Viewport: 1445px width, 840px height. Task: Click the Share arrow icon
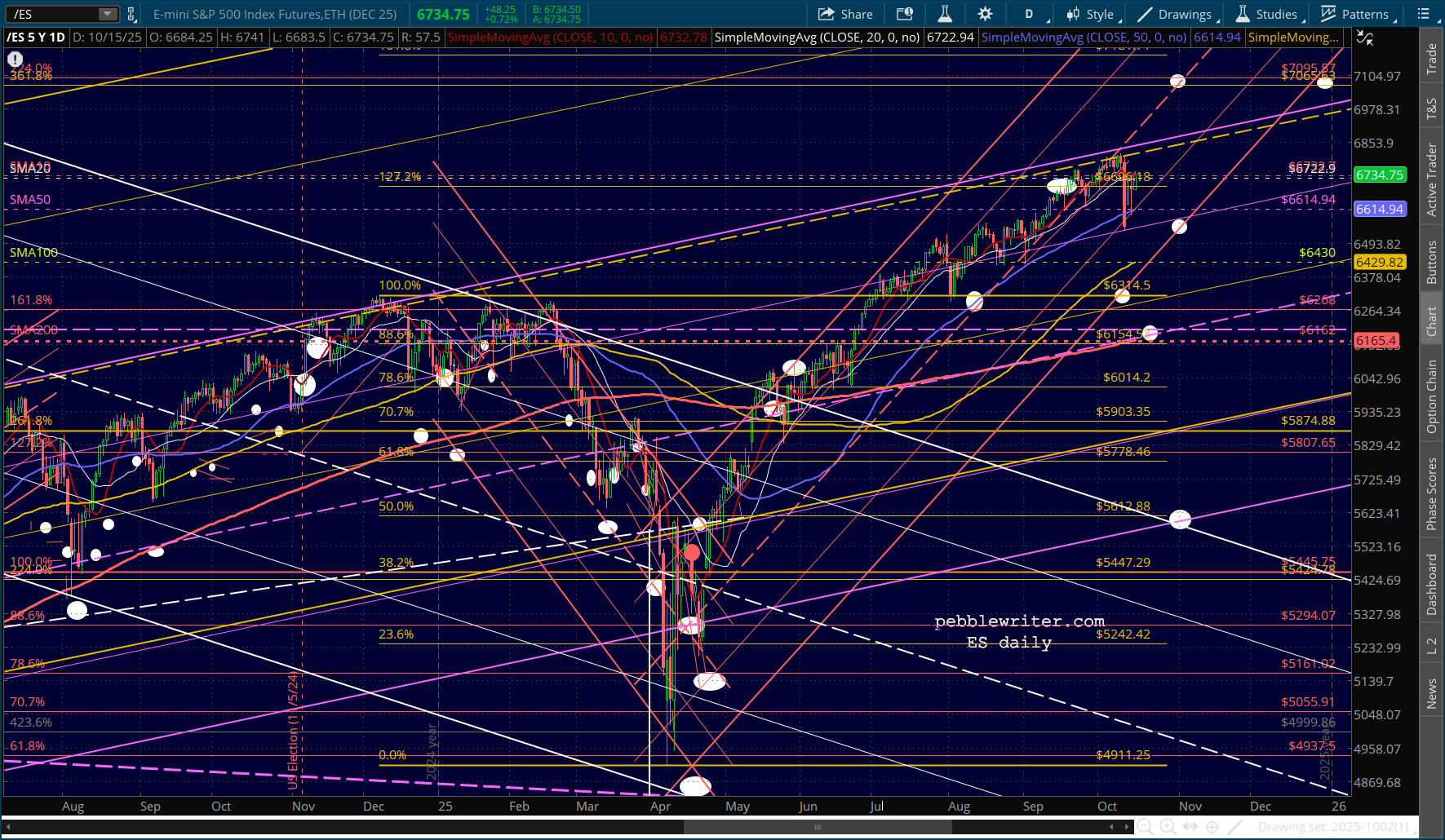click(x=826, y=14)
